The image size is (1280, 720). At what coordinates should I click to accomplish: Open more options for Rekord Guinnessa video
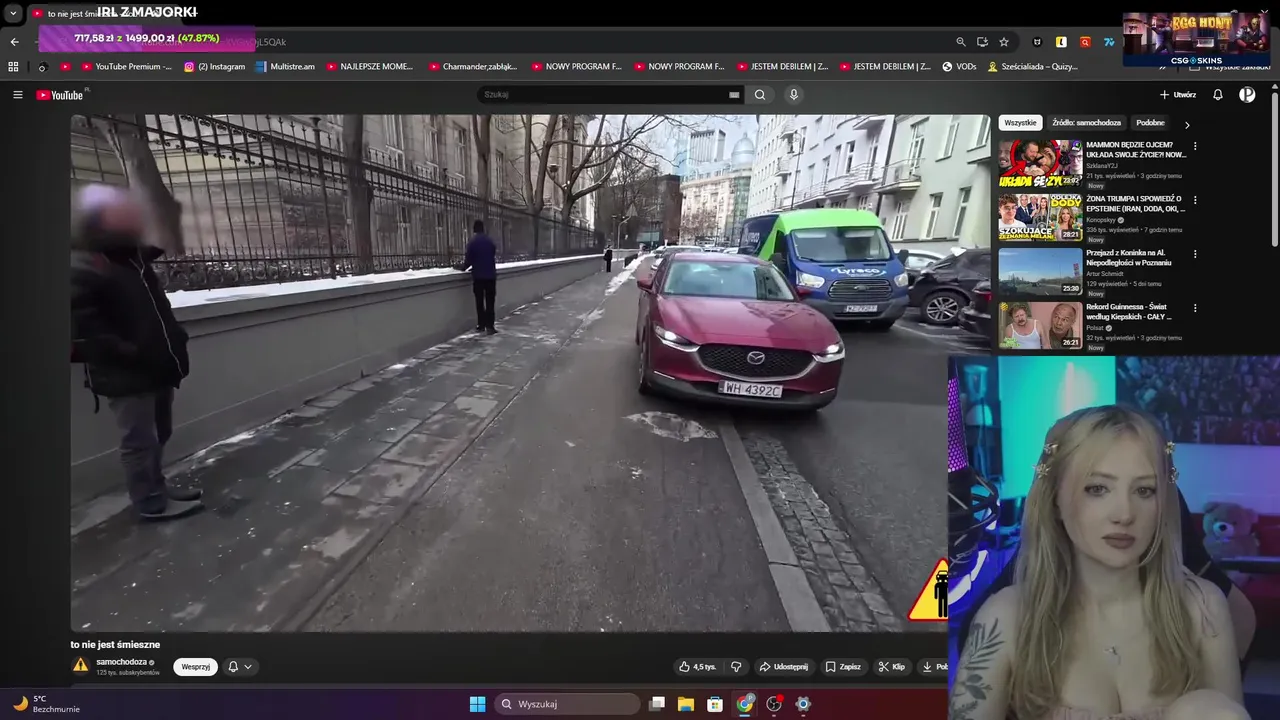click(1195, 308)
